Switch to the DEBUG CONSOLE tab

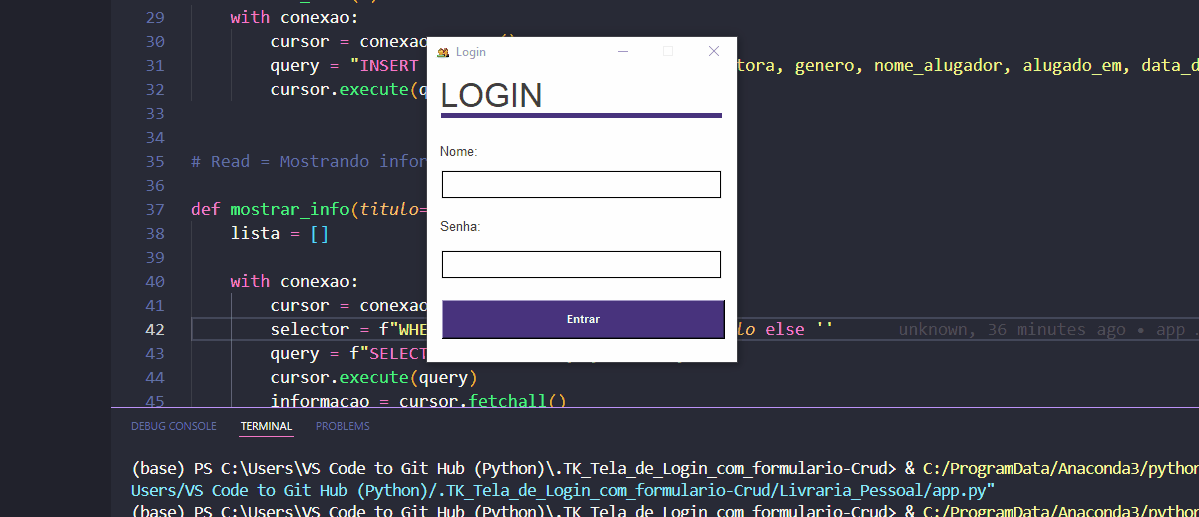[x=174, y=426]
